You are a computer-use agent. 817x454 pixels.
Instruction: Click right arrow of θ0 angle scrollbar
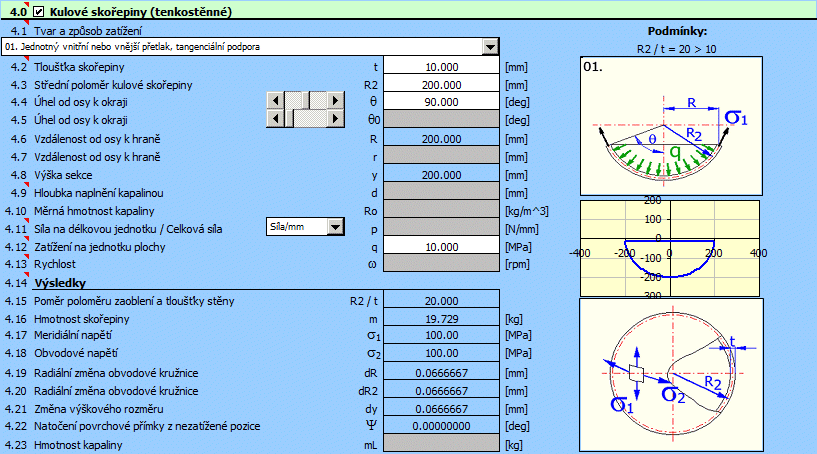[x=336, y=118]
